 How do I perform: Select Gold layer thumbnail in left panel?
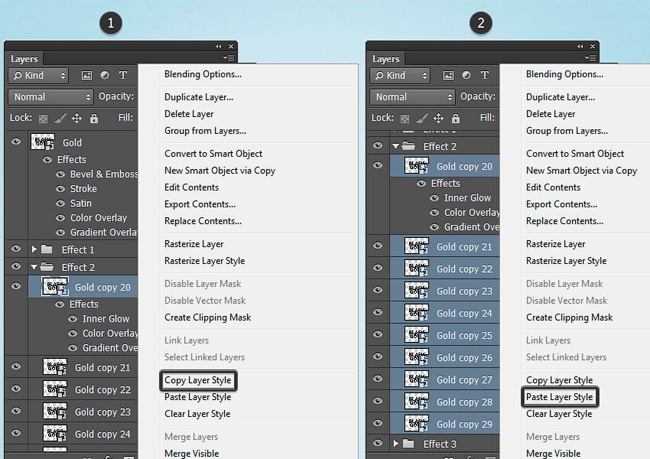click(x=42, y=142)
